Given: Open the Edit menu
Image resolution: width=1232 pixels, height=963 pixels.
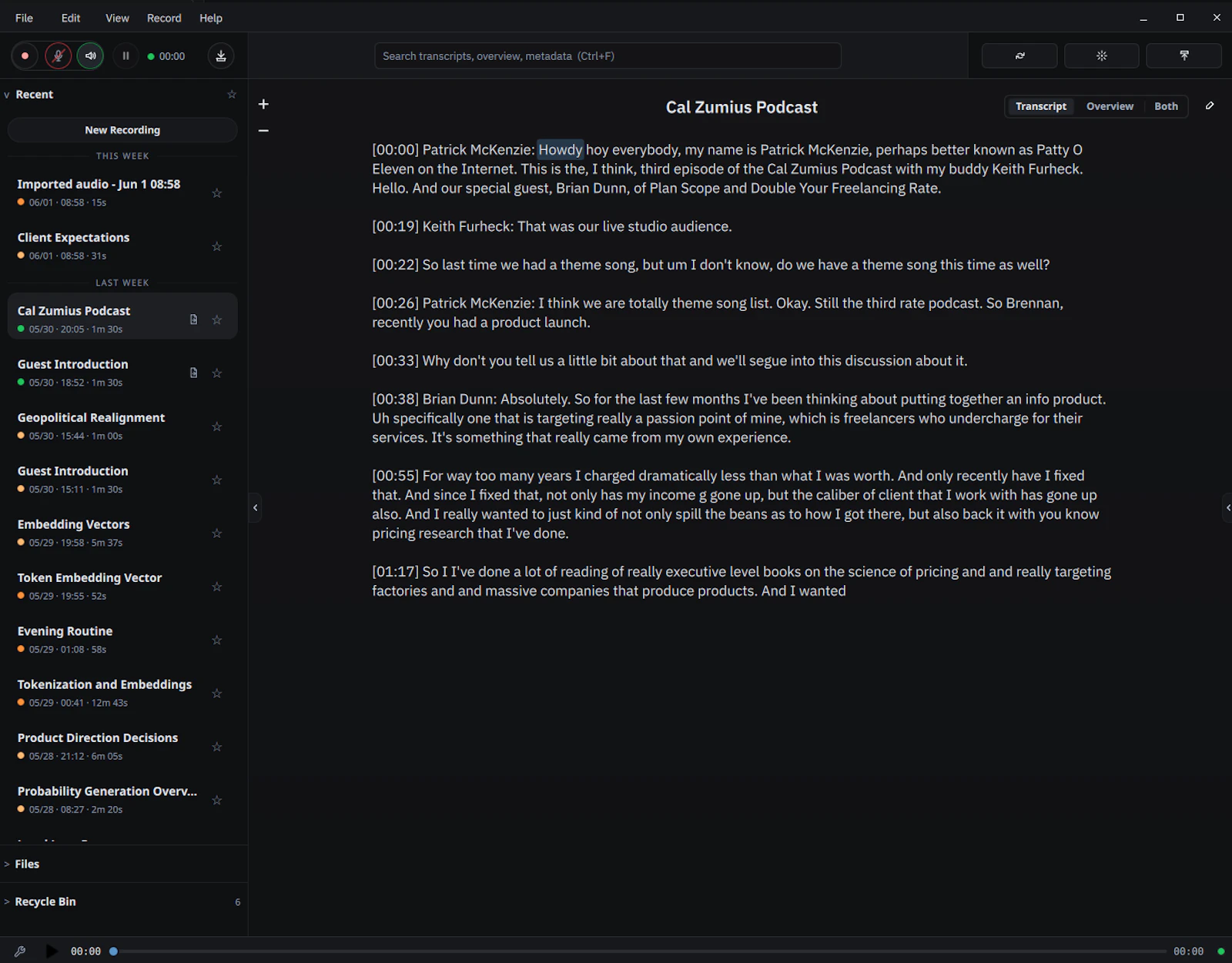Looking at the screenshot, I should 71,18.
